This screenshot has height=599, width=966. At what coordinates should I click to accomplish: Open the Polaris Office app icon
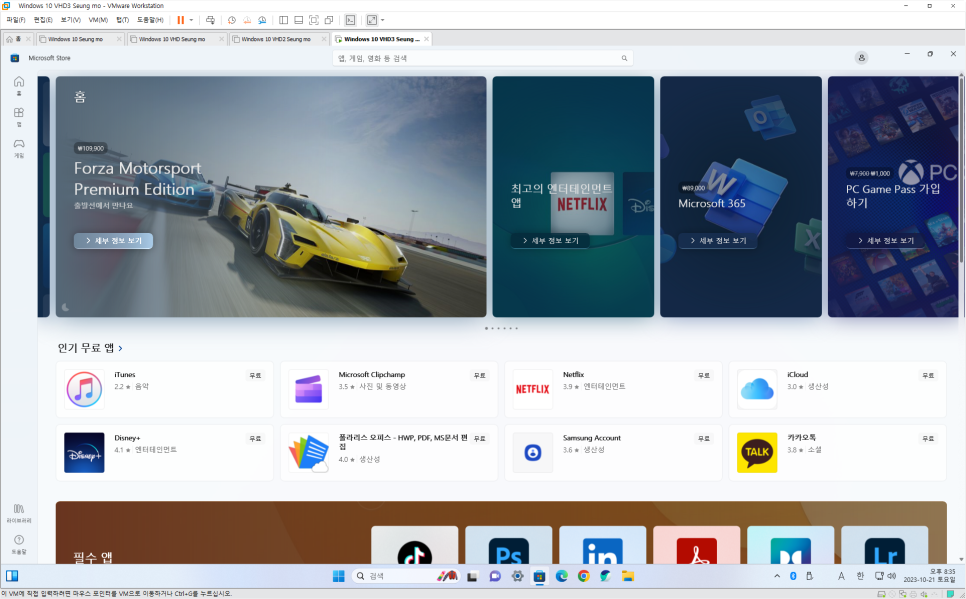(309, 452)
